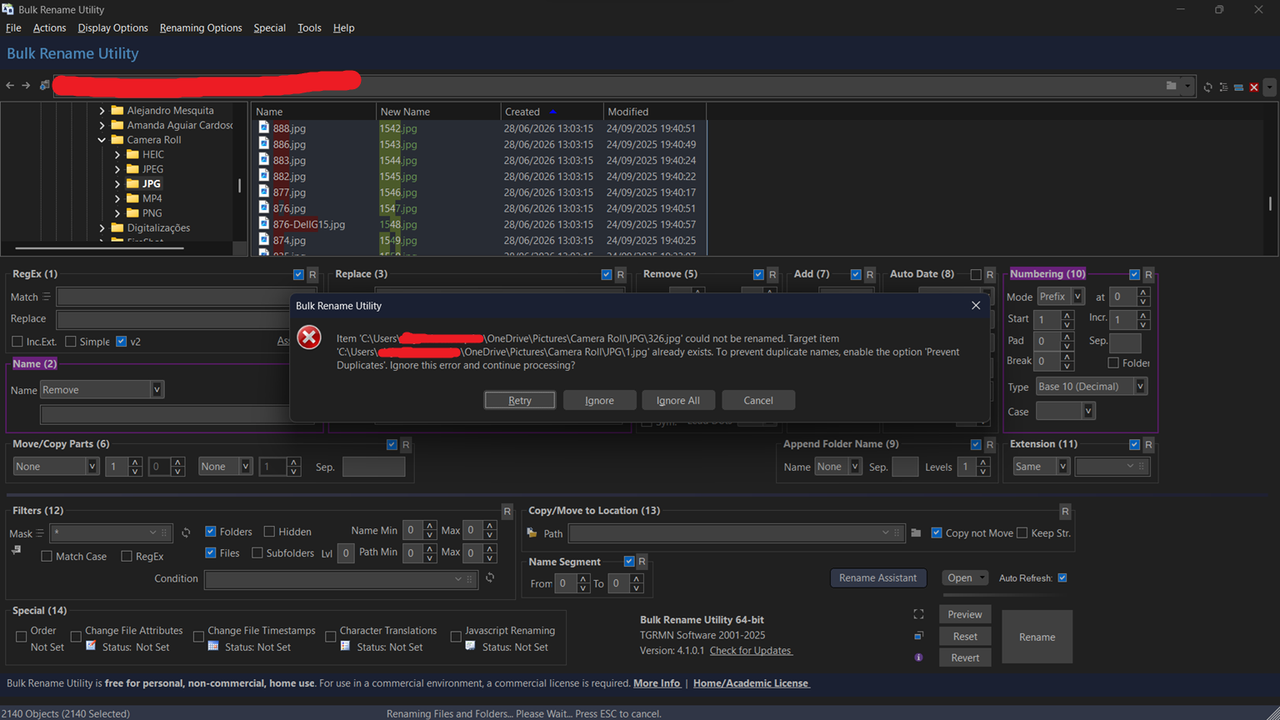Click the Numbering Start up-arrow stepper

[x=1068, y=315]
